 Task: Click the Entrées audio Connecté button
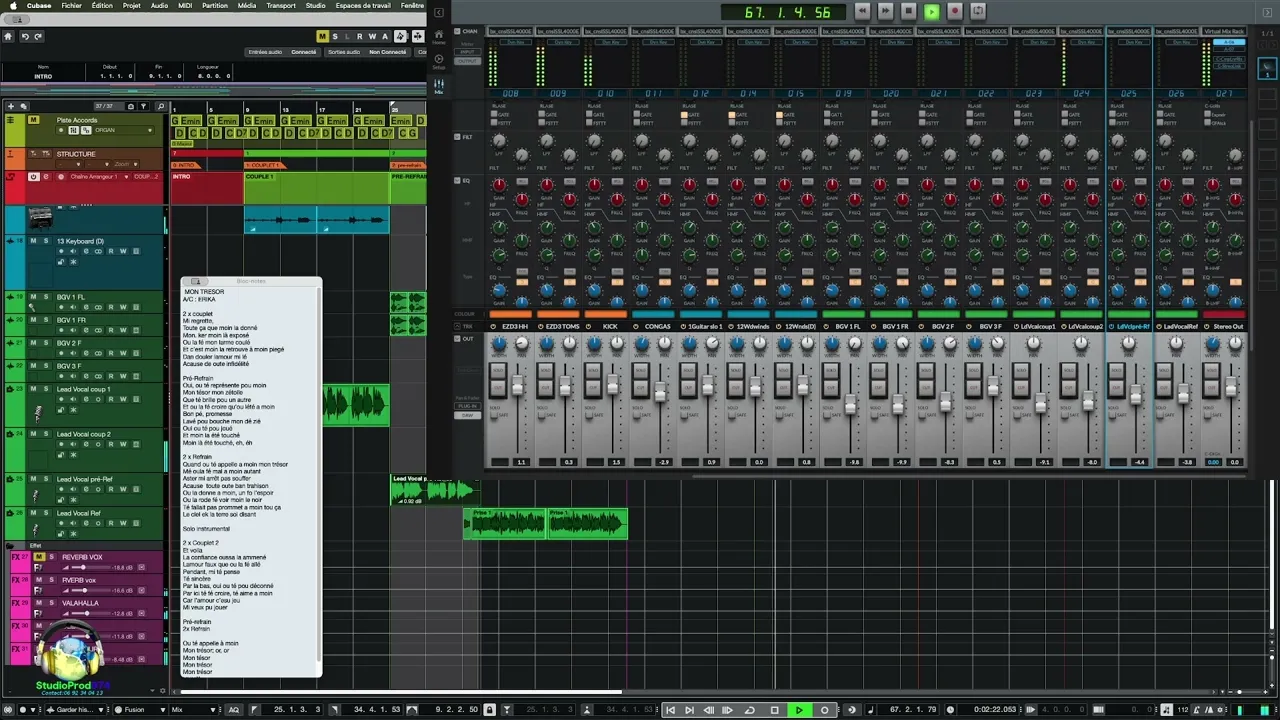coord(282,52)
